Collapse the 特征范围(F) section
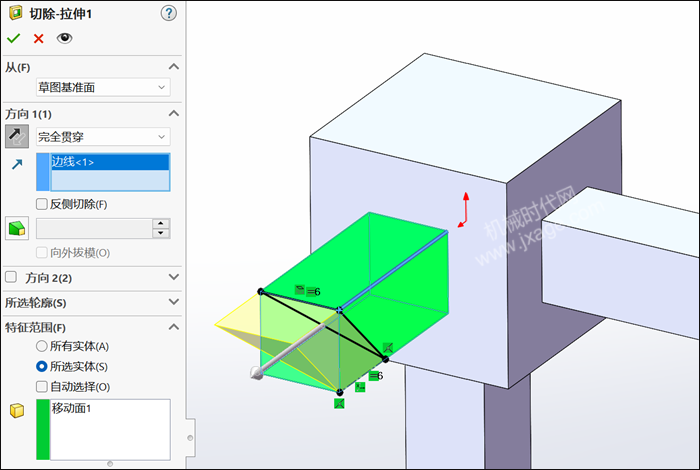Viewport: 700px width, 470px height. (174, 327)
